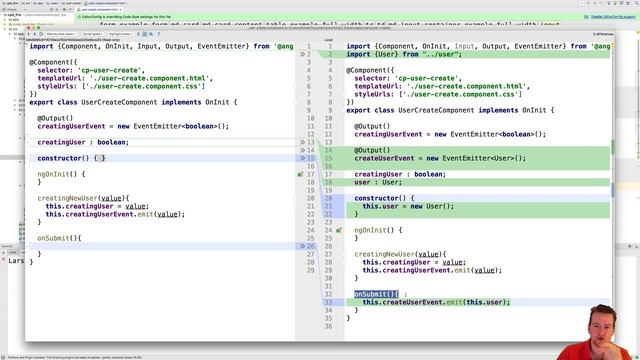640x360 pixels.
Task: Click user-create folder breadcrumb in navigation bar
Action: 71,3
